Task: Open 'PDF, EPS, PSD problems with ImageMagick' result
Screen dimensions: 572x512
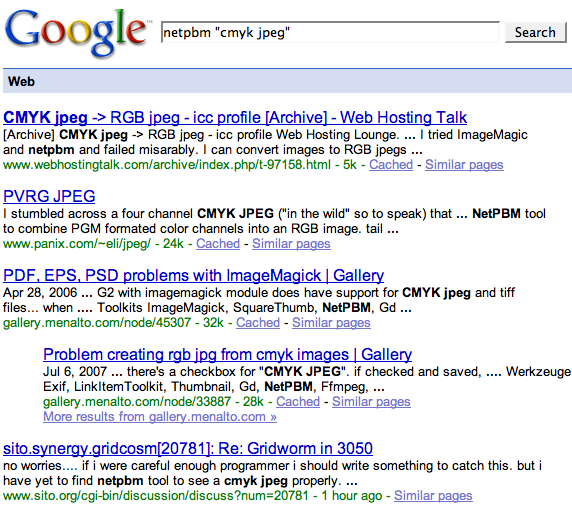Action: coord(193,275)
